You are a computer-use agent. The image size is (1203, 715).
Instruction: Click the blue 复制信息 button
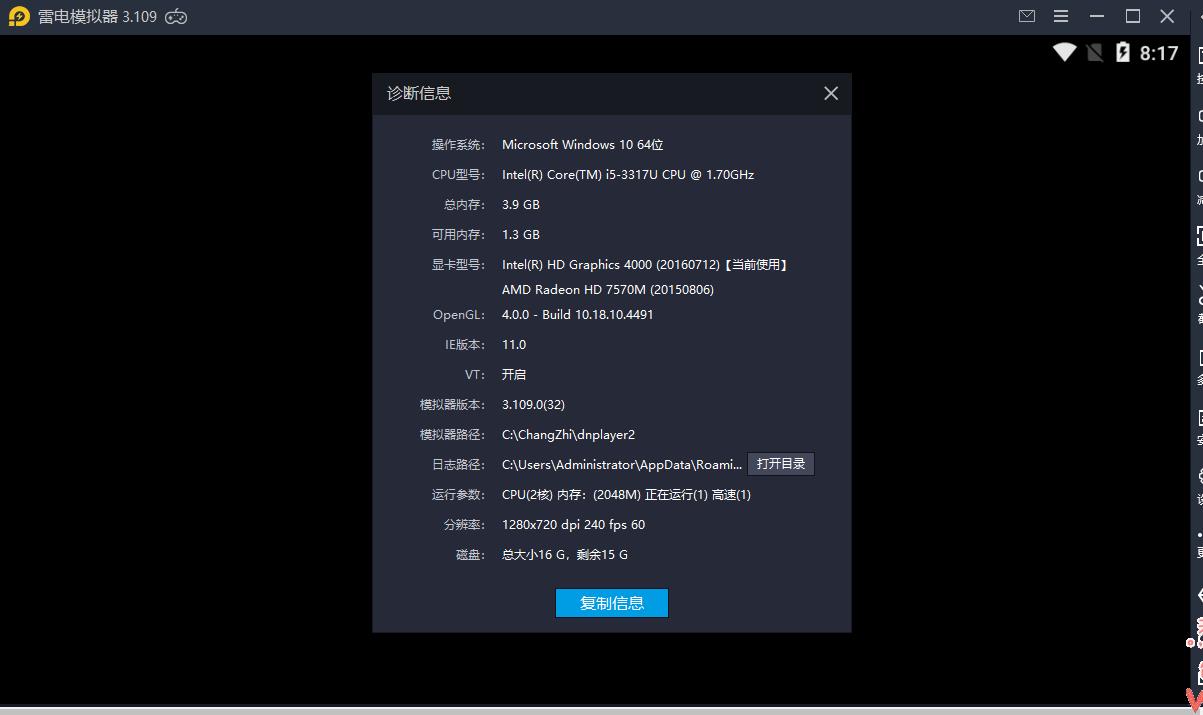click(611, 603)
